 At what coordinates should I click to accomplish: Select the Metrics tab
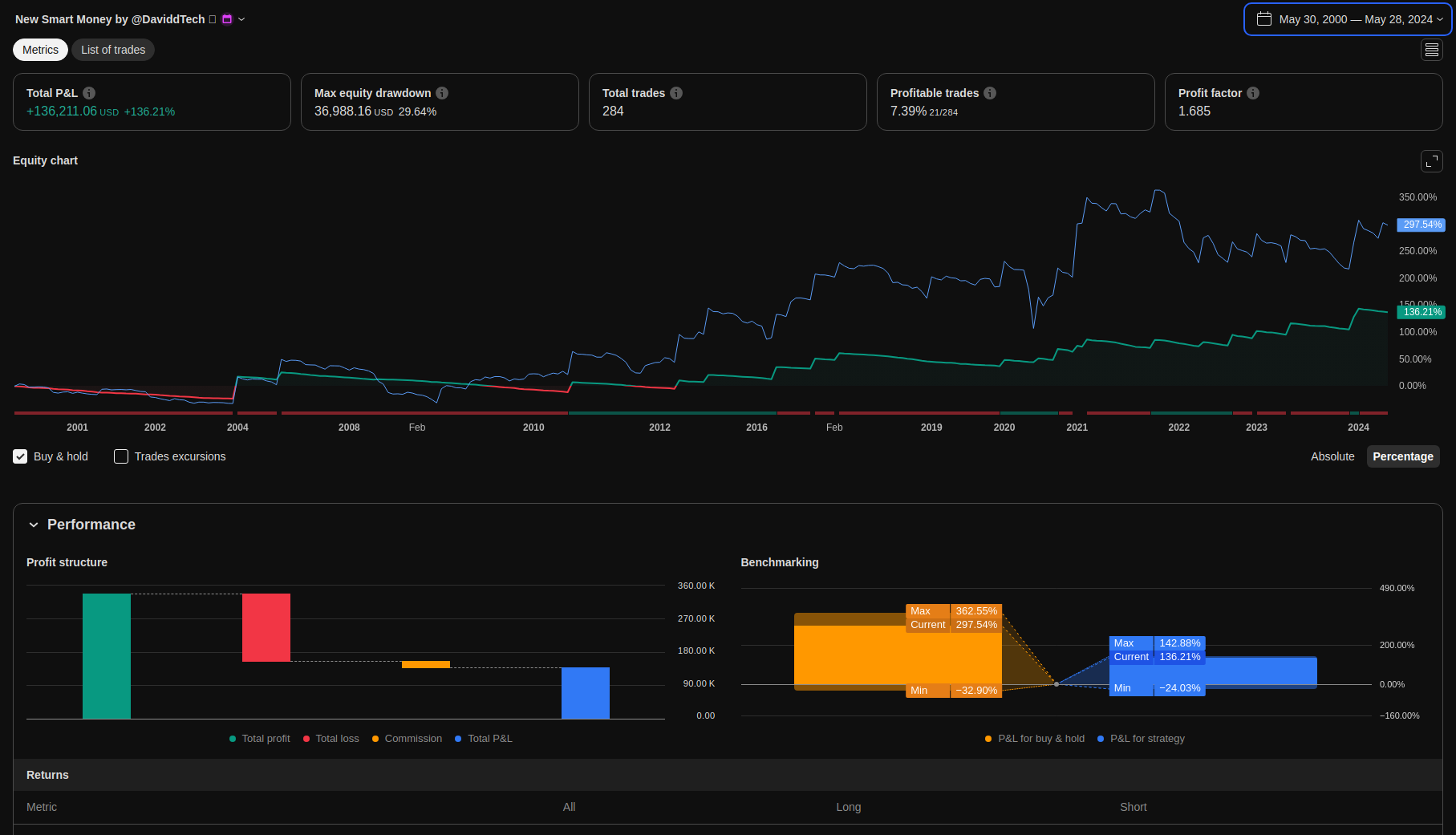(40, 50)
